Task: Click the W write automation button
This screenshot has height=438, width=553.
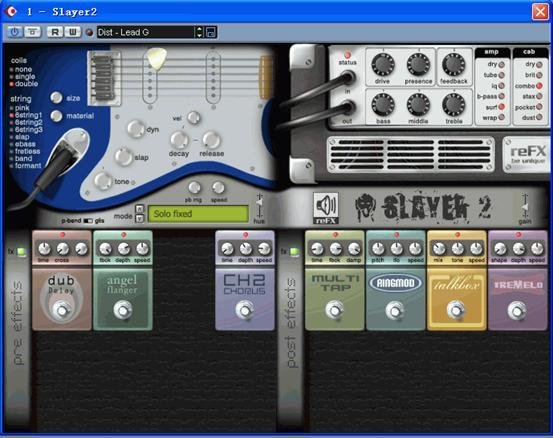Action: tap(72, 32)
